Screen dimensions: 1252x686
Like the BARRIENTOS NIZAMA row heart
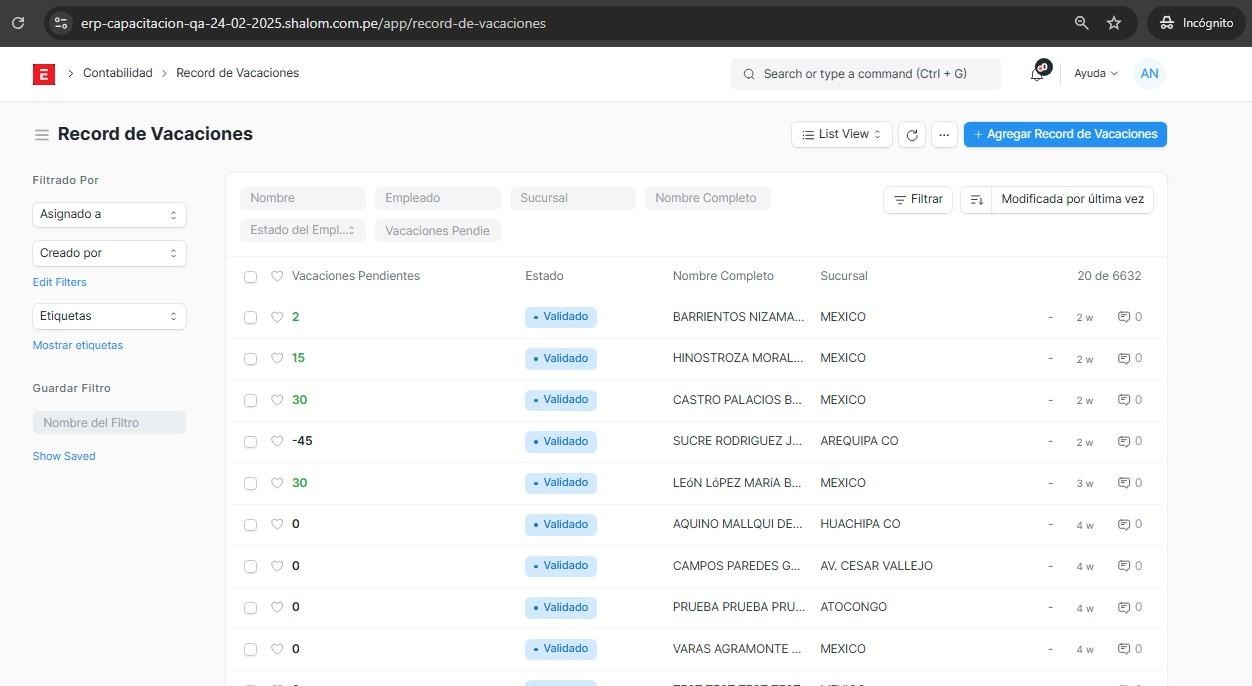pyautogui.click(x=277, y=317)
